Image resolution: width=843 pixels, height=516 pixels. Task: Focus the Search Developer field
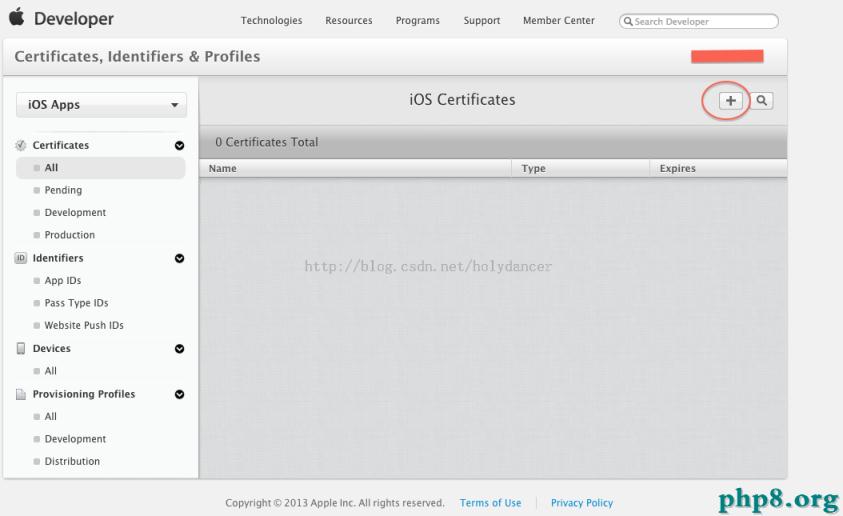click(x=698, y=22)
